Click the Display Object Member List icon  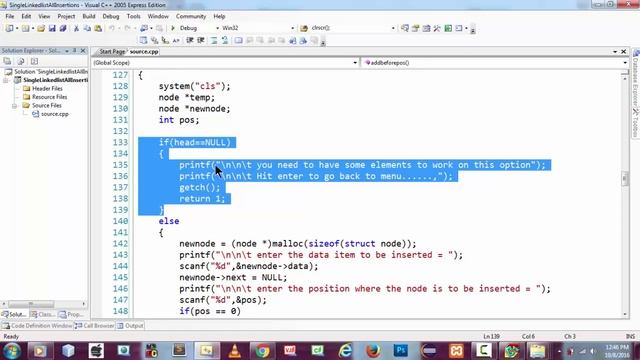[143, 40]
